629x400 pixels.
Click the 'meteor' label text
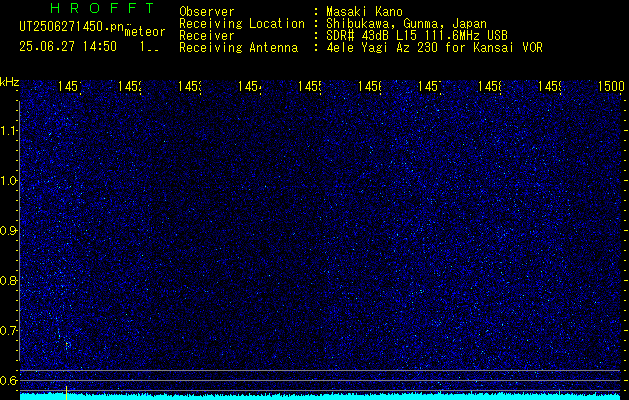145,32
